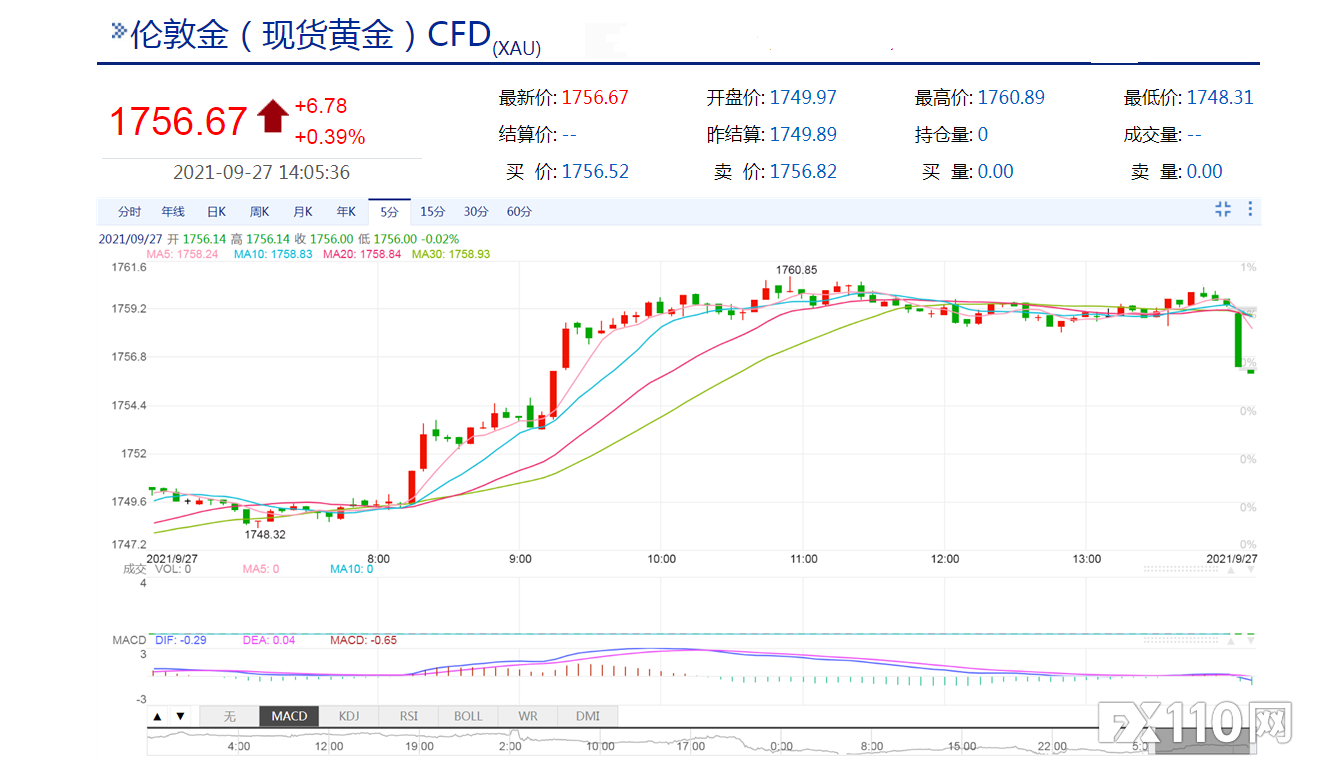Select the 30分 interval tab
The width and height of the screenshot is (1324, 768).
coord(476,212)
